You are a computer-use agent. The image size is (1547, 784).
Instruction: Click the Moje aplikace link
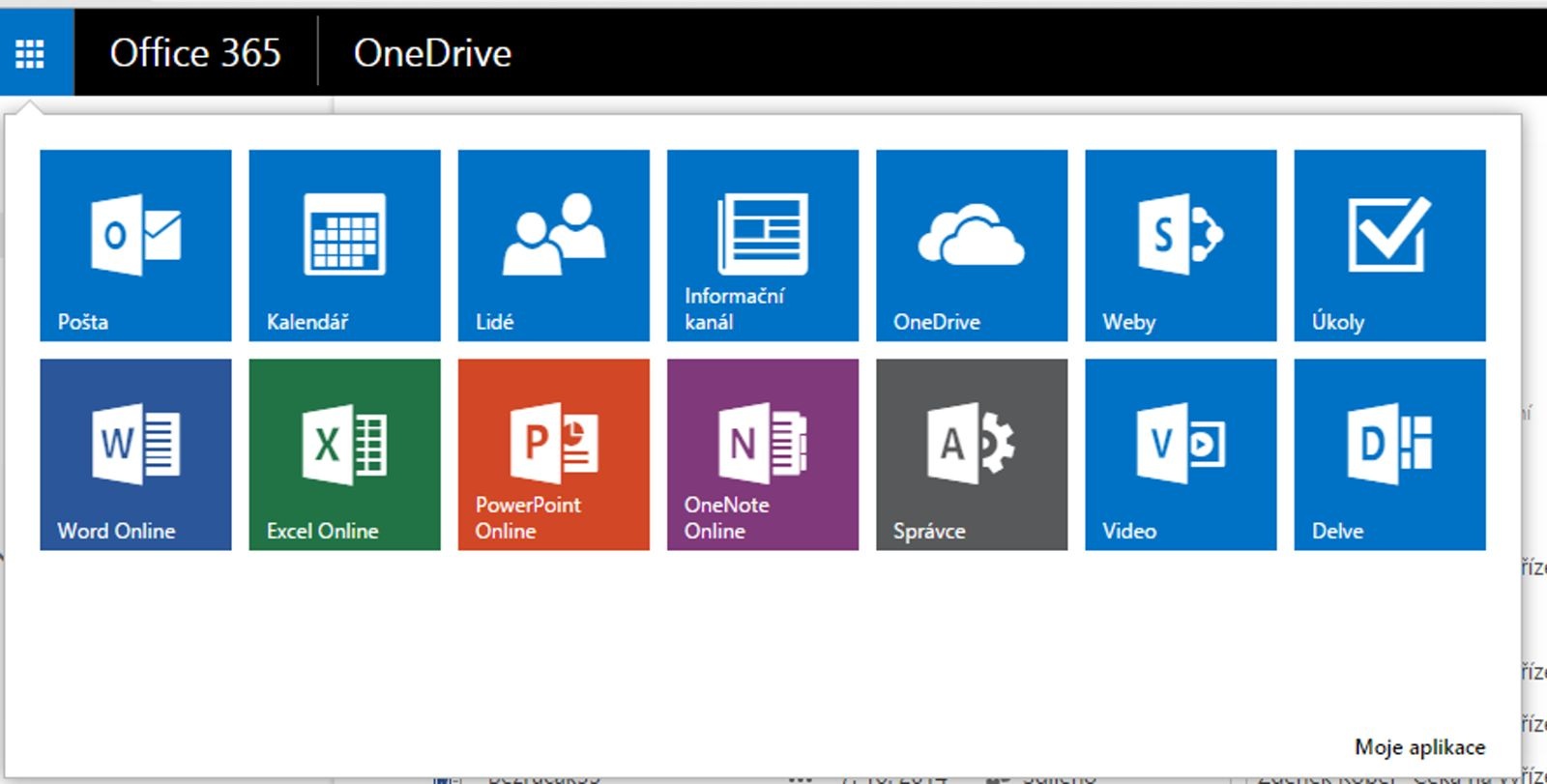1419,747
